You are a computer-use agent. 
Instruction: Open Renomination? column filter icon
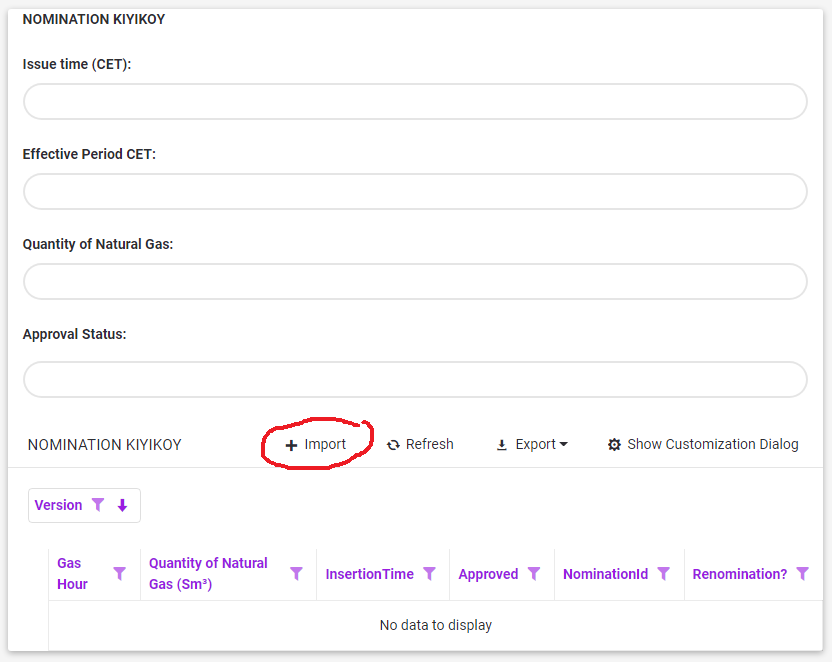tap(802, 574)
